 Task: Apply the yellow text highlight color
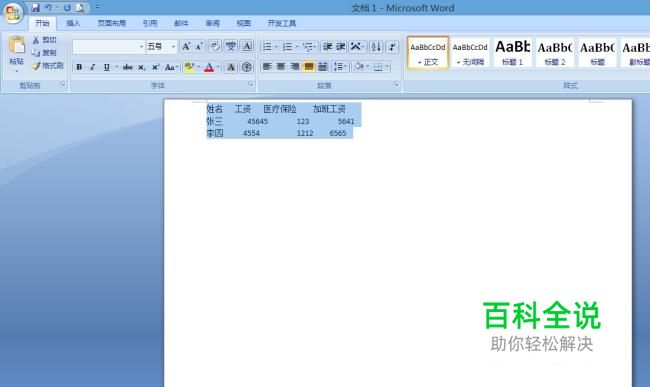coord(189,67)
